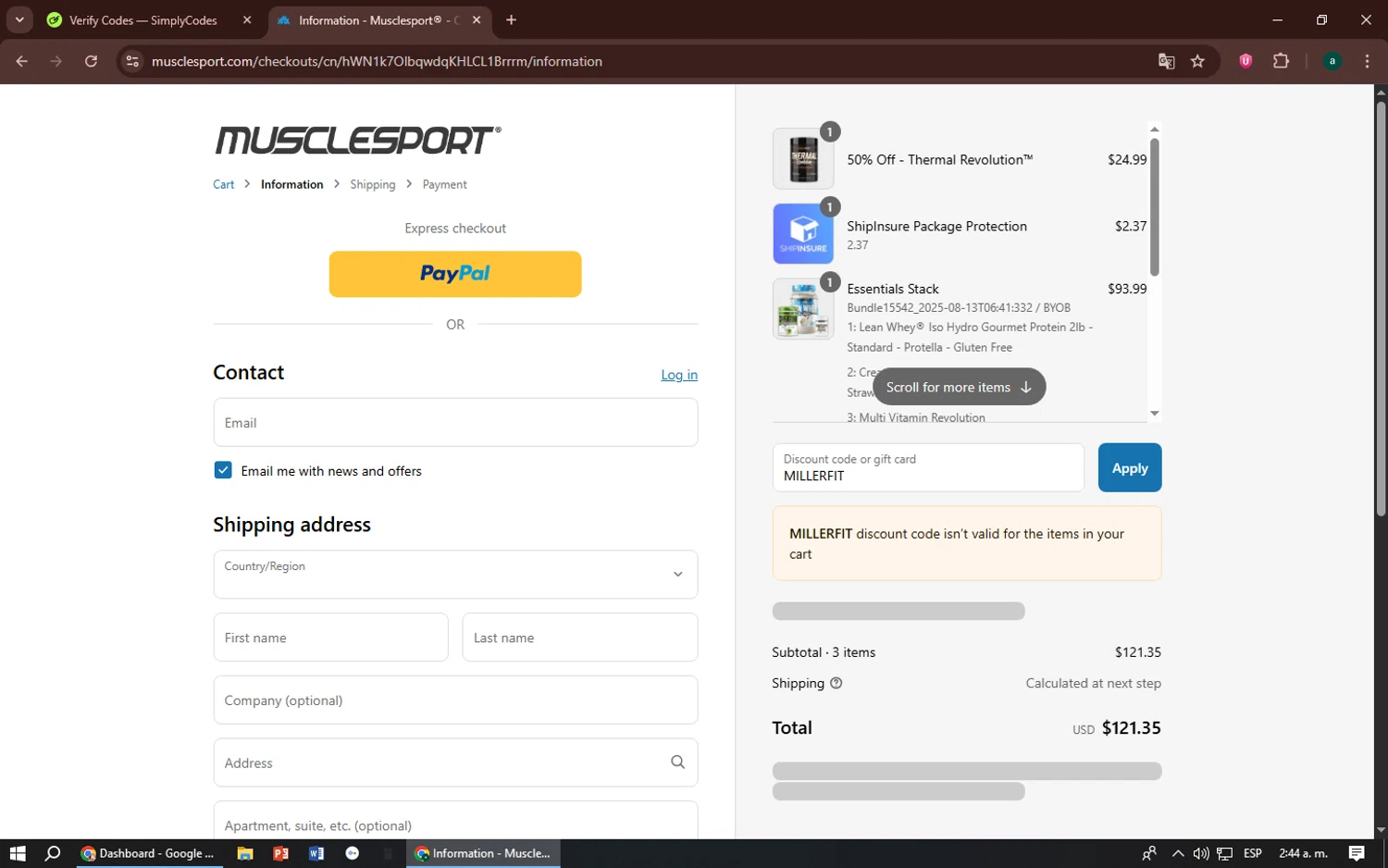
Task: Focus the Email input field
Action: (455, 422)
